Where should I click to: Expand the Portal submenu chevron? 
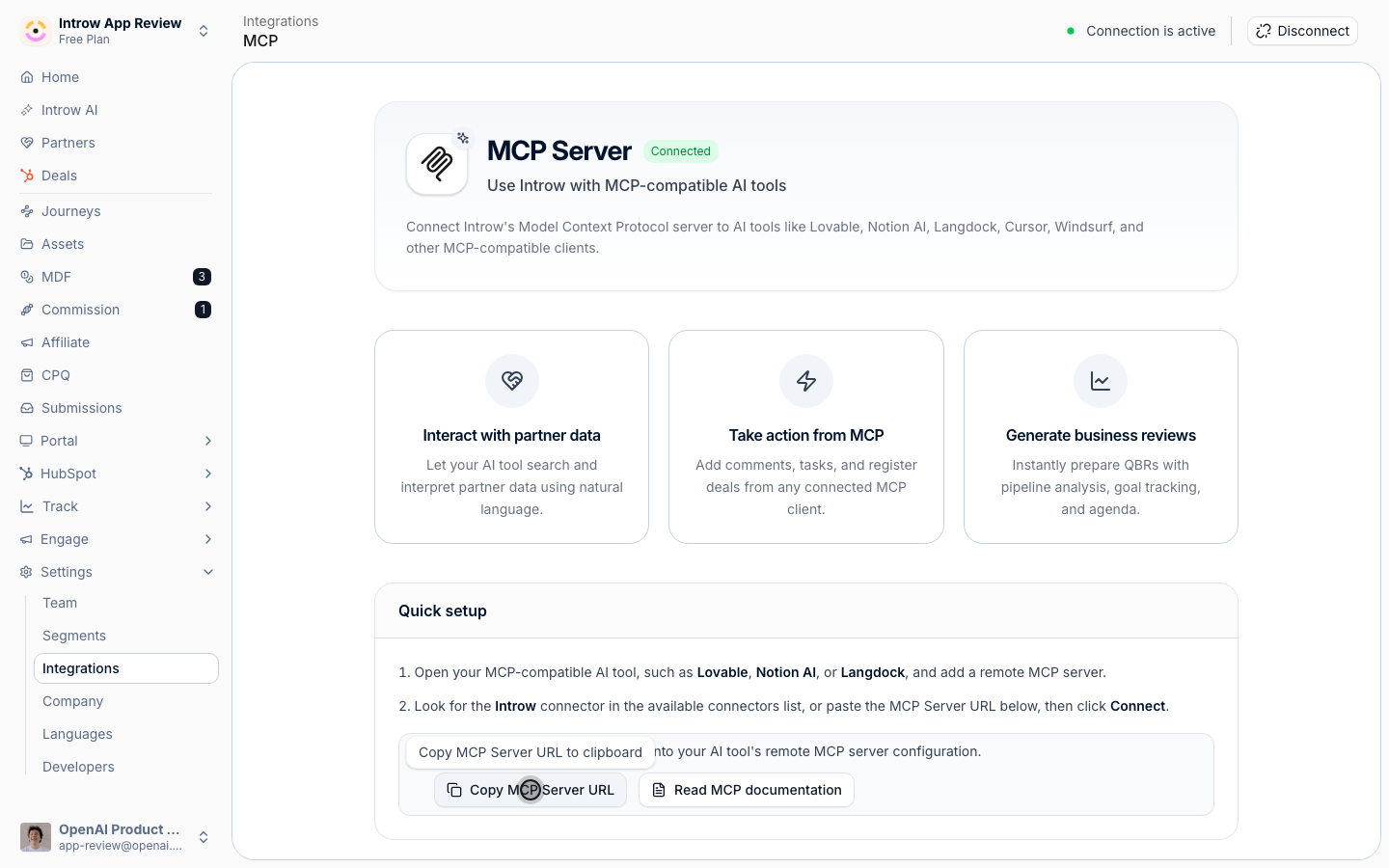208,441
